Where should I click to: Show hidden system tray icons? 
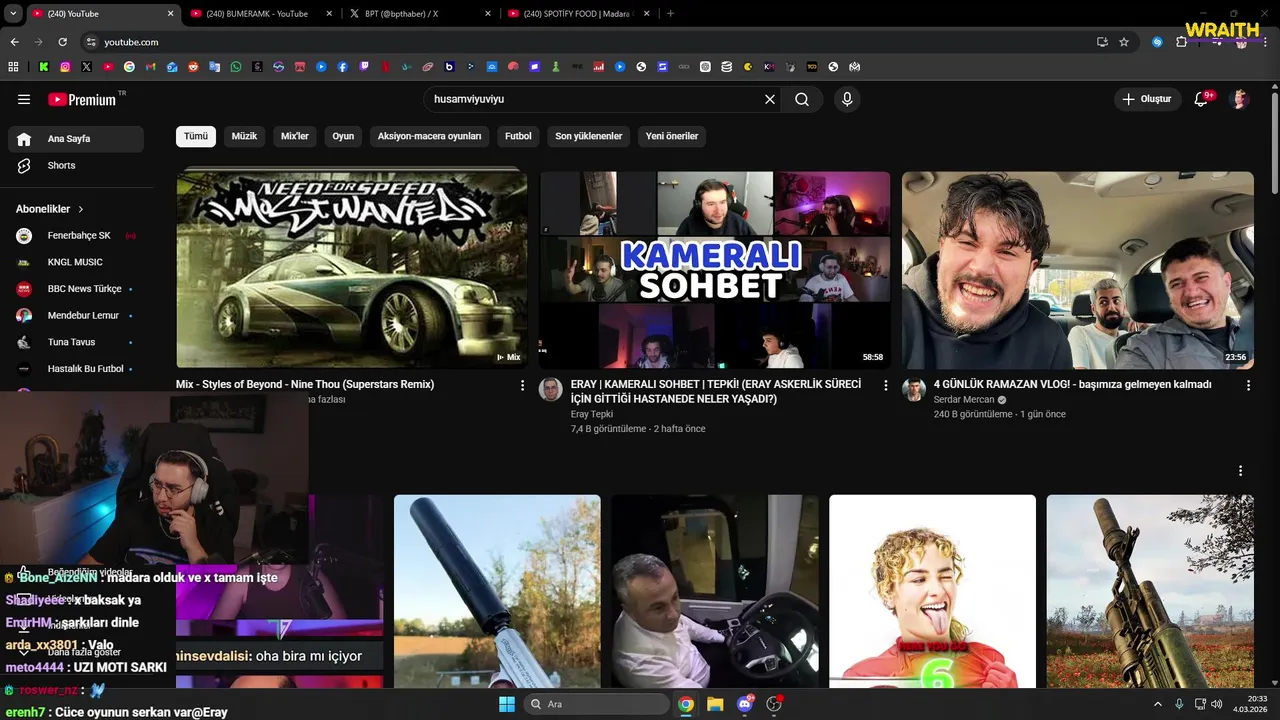coord(1158,704)
